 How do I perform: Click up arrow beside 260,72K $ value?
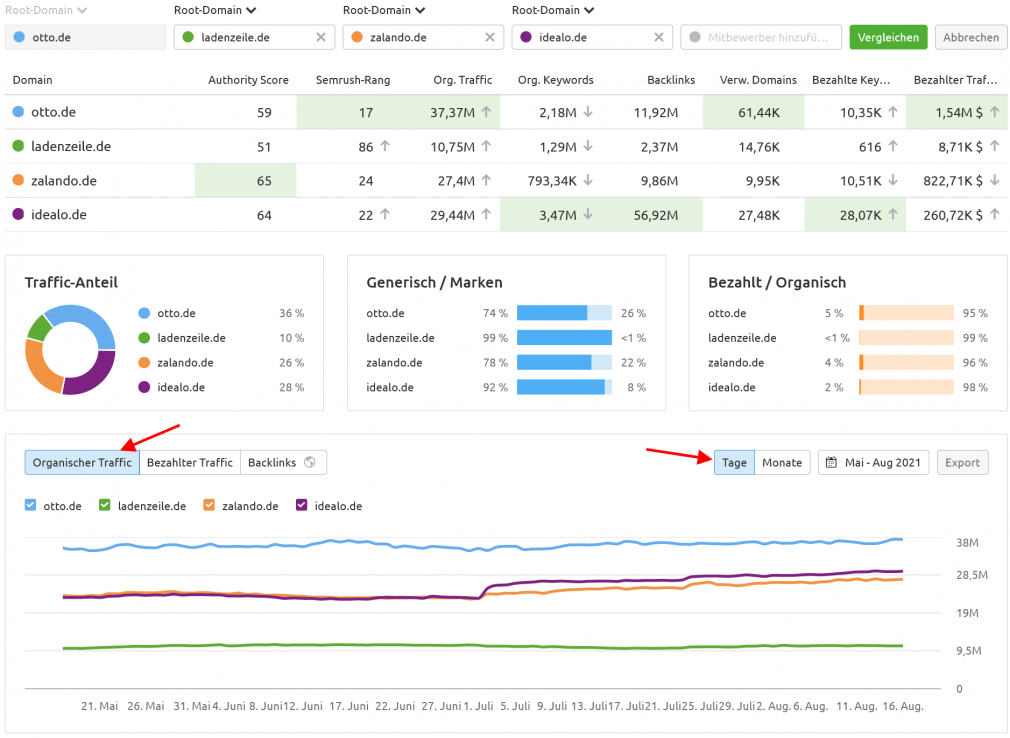point(995,214)
